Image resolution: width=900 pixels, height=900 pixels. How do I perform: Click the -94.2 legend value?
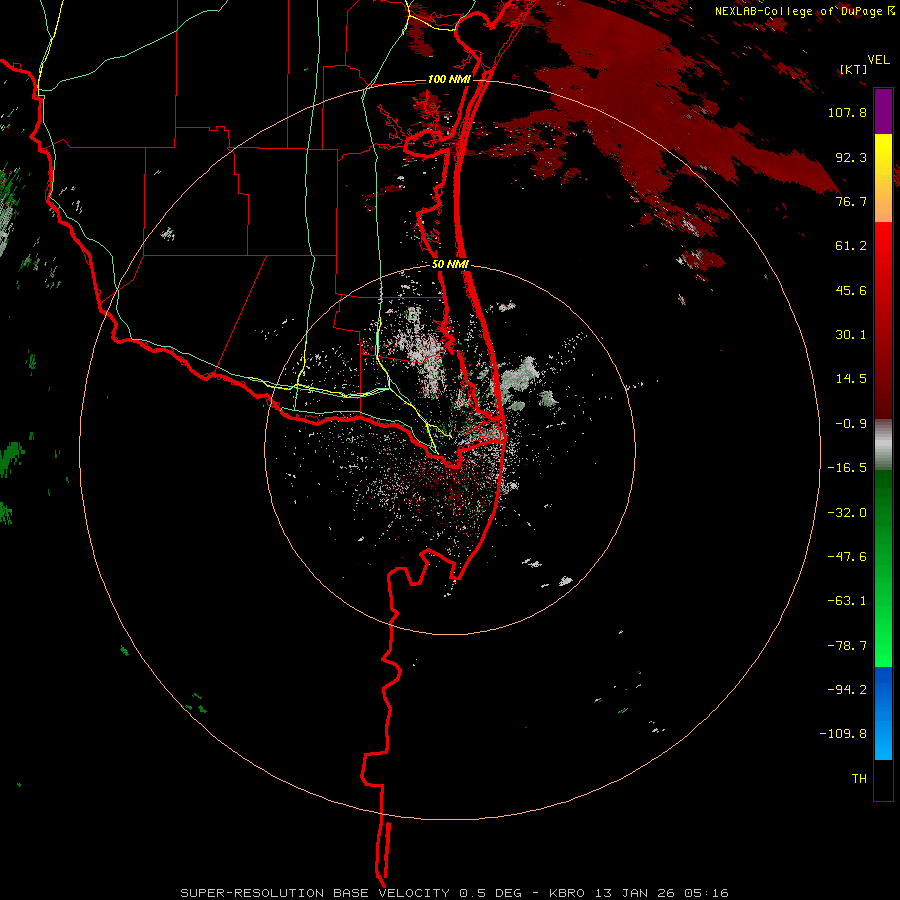click(847, 690)
